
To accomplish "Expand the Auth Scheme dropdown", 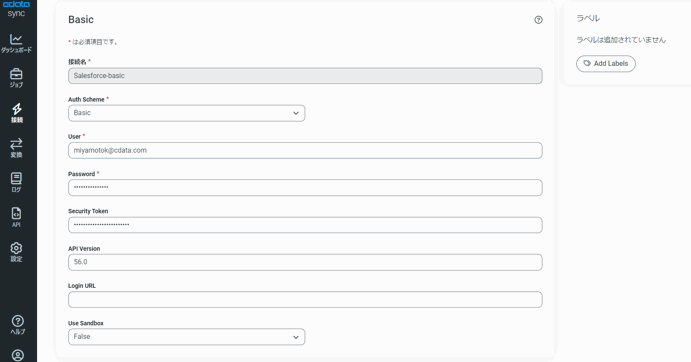I will pos(186,113).
